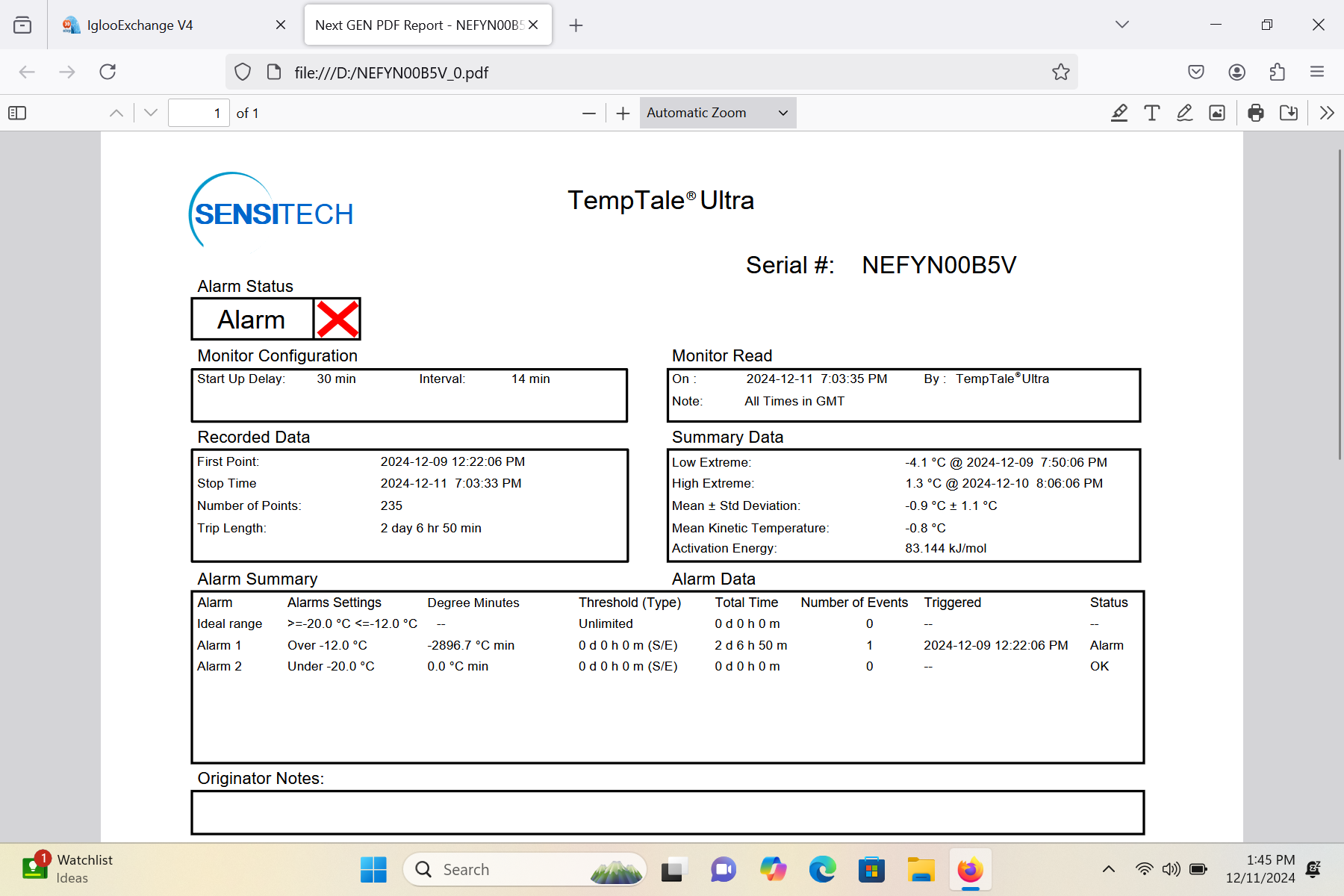Open the Automatic Zoom dropdown
The height and width of the screenshot is (896, 1344).
click(718, 113)
